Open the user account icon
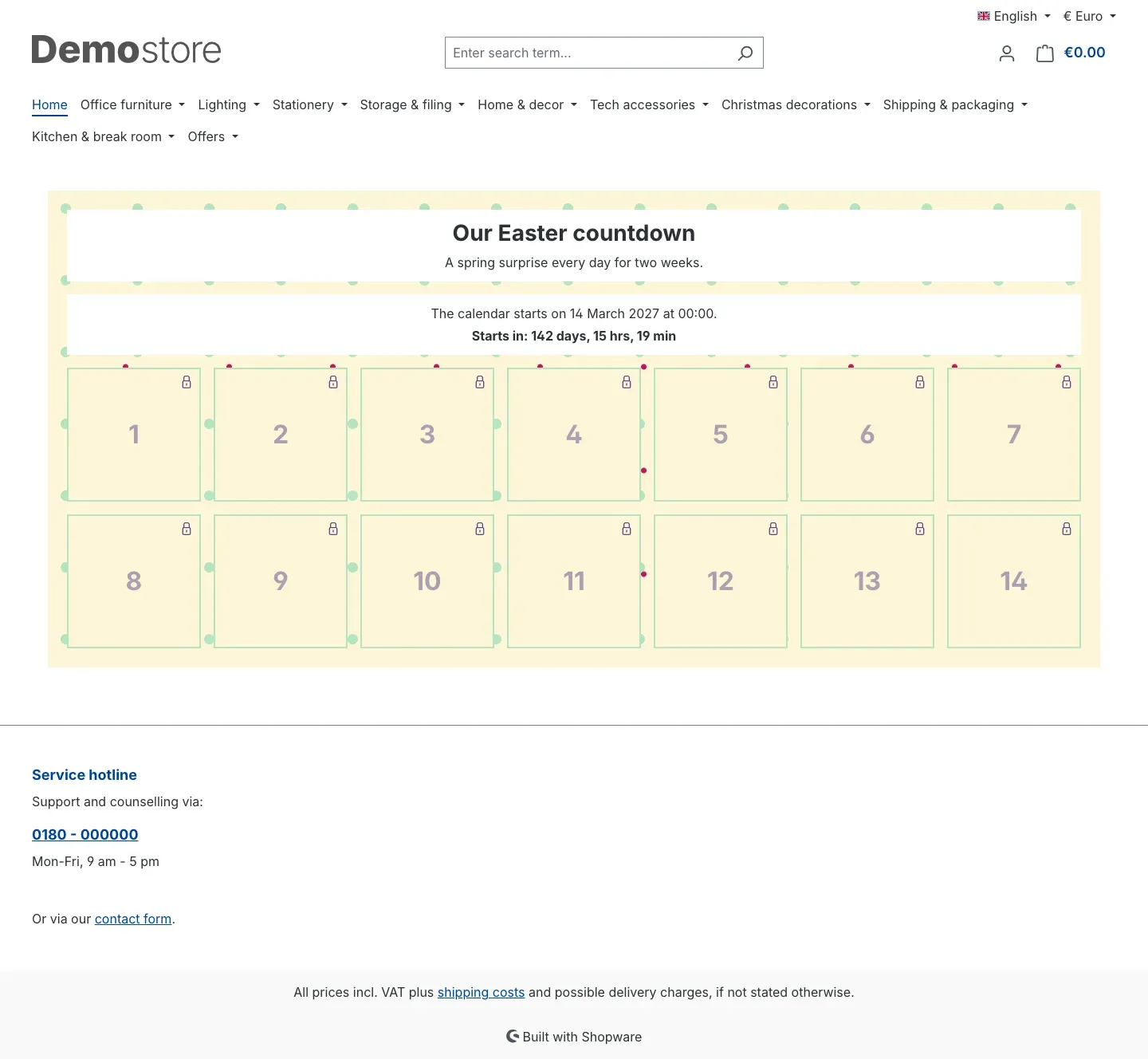Viewport: 1148px width, 1059px height. click(x=1007, y=53)
